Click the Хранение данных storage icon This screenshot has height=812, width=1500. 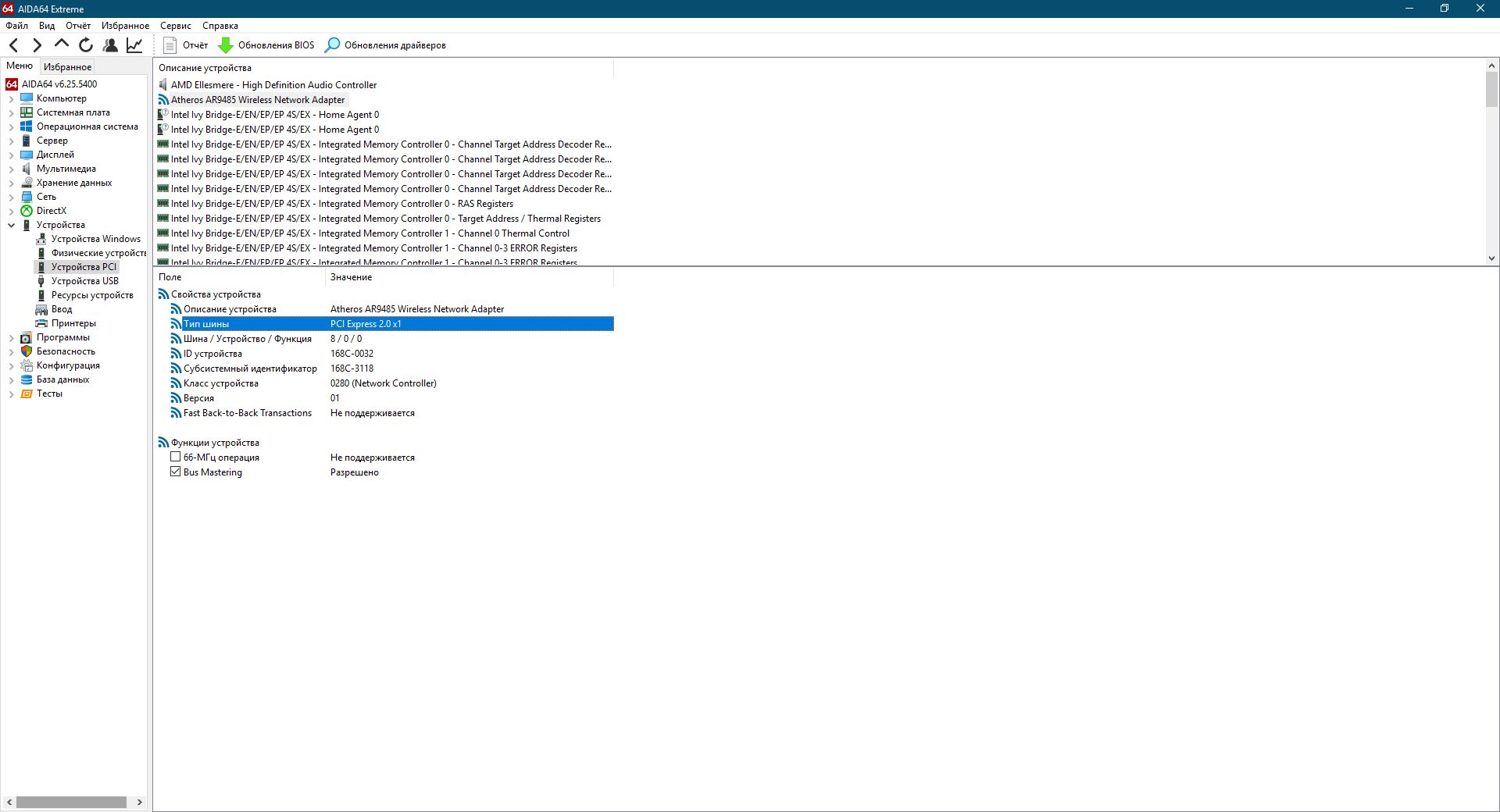(27, 183)
